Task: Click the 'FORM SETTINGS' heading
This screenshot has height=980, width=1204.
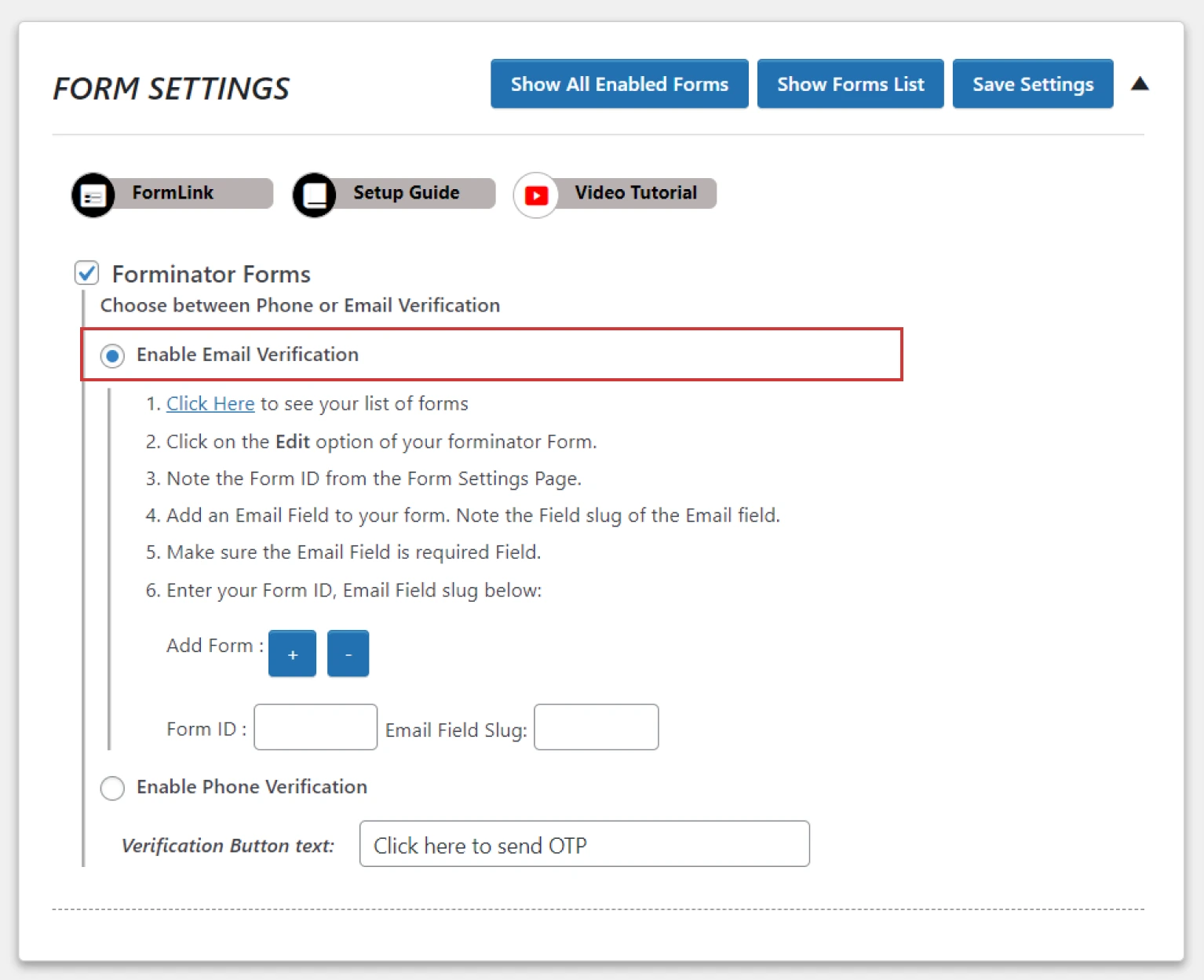Action: coord(171,89)
